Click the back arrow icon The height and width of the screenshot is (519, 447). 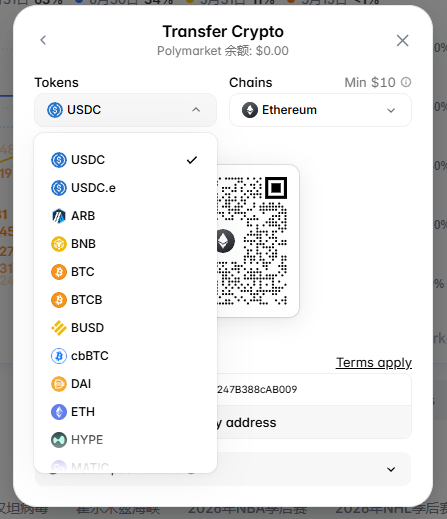(x=43, y=40)
